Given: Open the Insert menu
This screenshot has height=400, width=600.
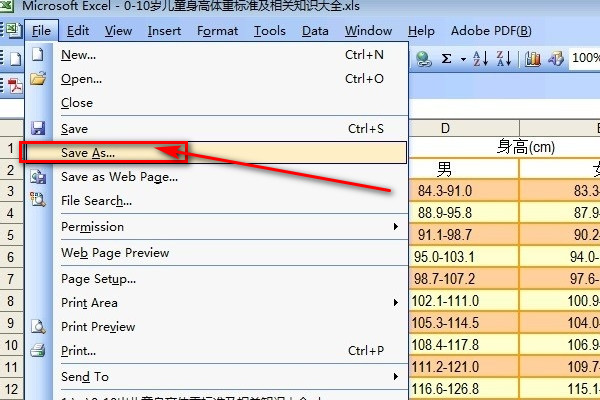Looking at the screenshot, I should (x=164, y=31).
